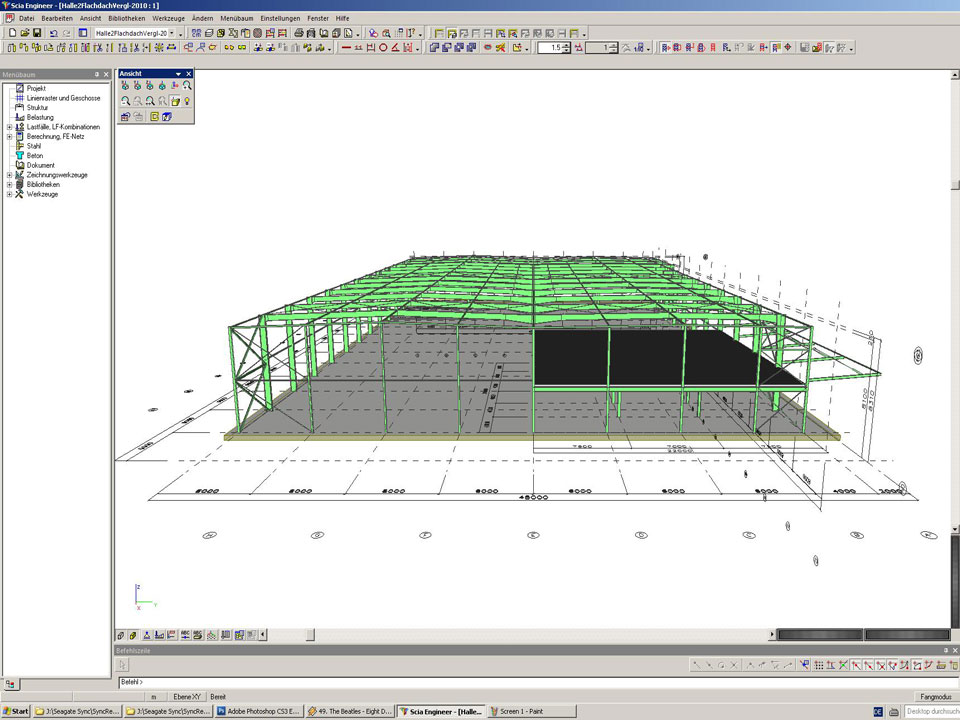Click the New document icon
960x720 pixels.
11,33
